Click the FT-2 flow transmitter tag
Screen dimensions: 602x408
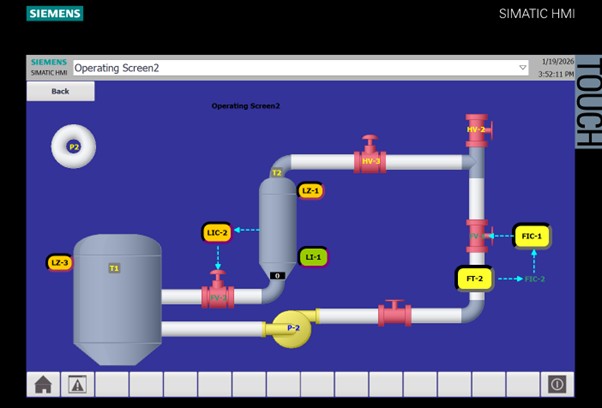click(474, 278)
